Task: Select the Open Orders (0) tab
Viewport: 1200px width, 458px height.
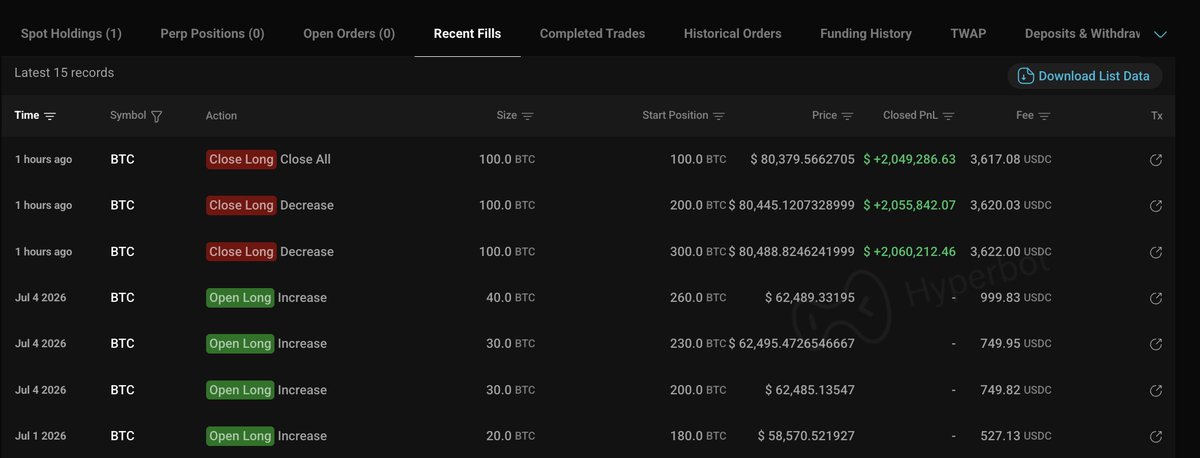Action: 349,33
